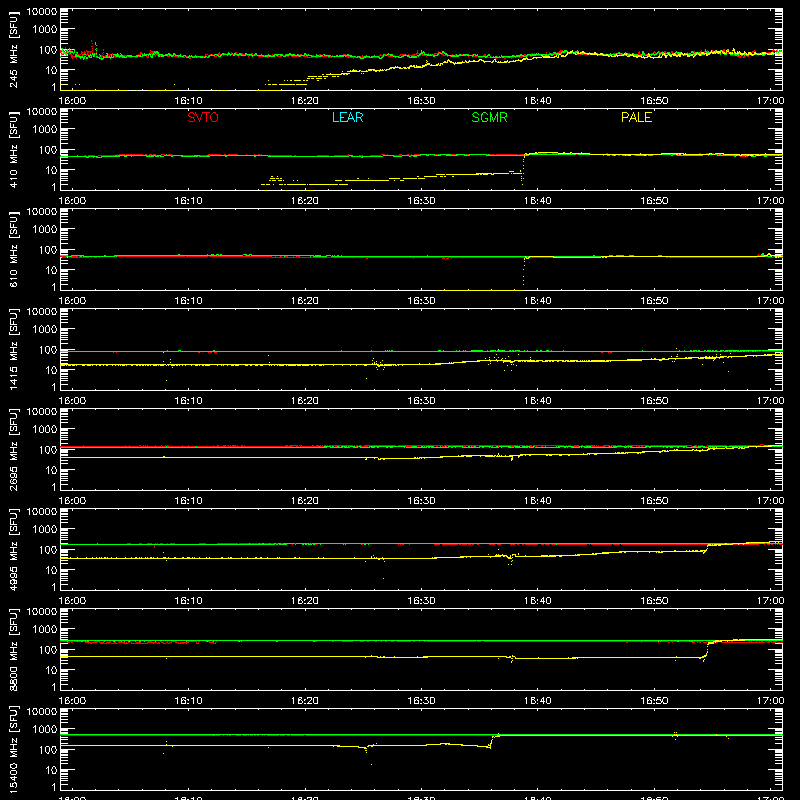Click the 16:50 time label below the 8800 MHz plot

click(x=654, y=701)
